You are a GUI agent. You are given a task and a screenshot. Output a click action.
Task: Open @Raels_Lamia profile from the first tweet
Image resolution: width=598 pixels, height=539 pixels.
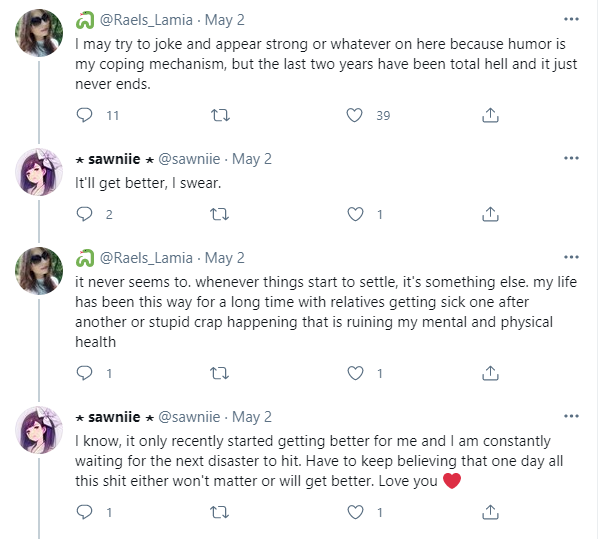tap(146, 20)
